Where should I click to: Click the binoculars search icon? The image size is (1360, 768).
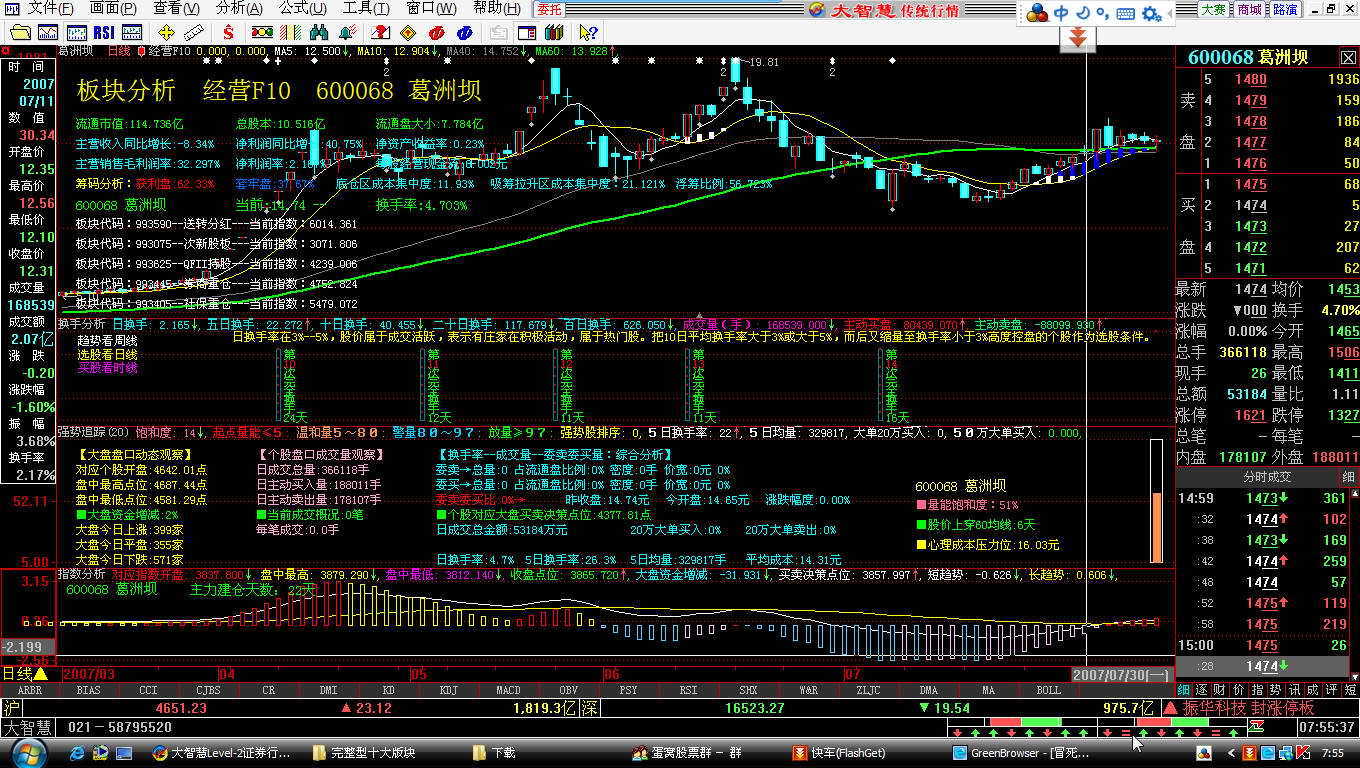pyautogui.click(x=318, y=33)
